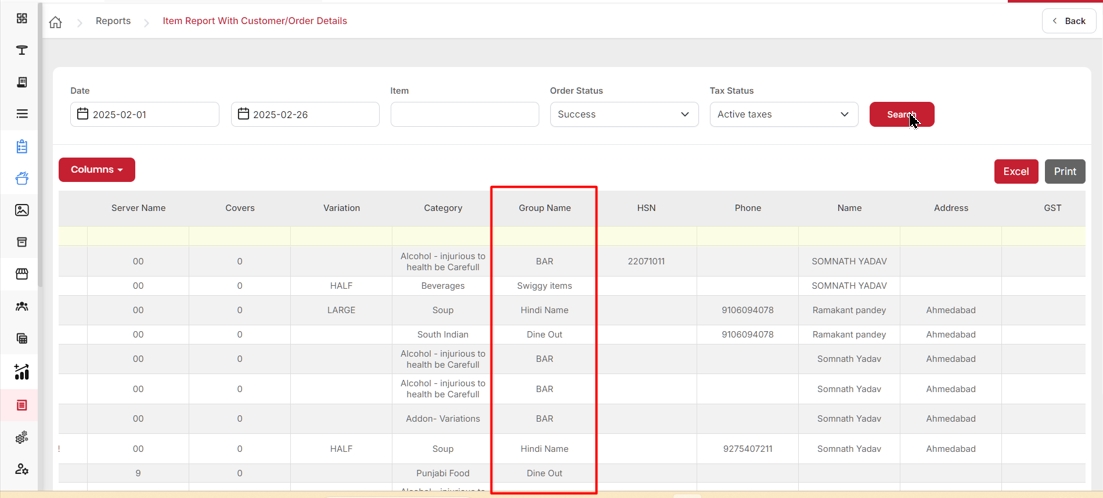Click the red Search button
This screenshot has height=498, width=1103.
pyautogui.click(x=902, y=115)
